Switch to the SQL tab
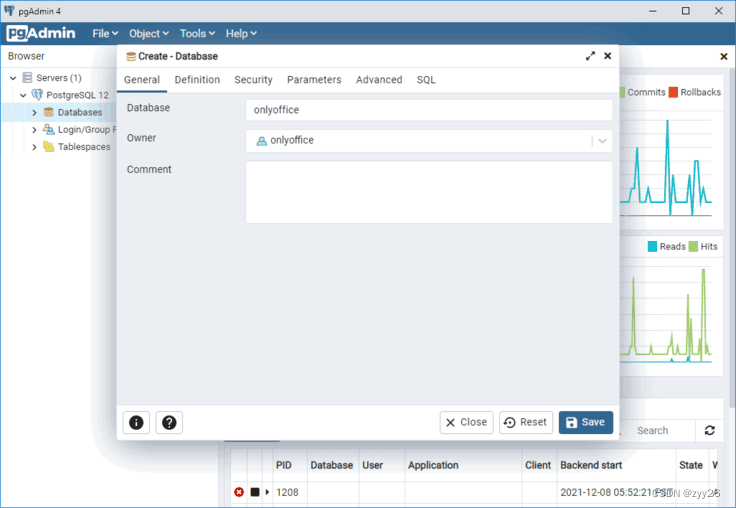Image resolution: width=736 pixels, height=508 pixels. click(x=426, y=80)
